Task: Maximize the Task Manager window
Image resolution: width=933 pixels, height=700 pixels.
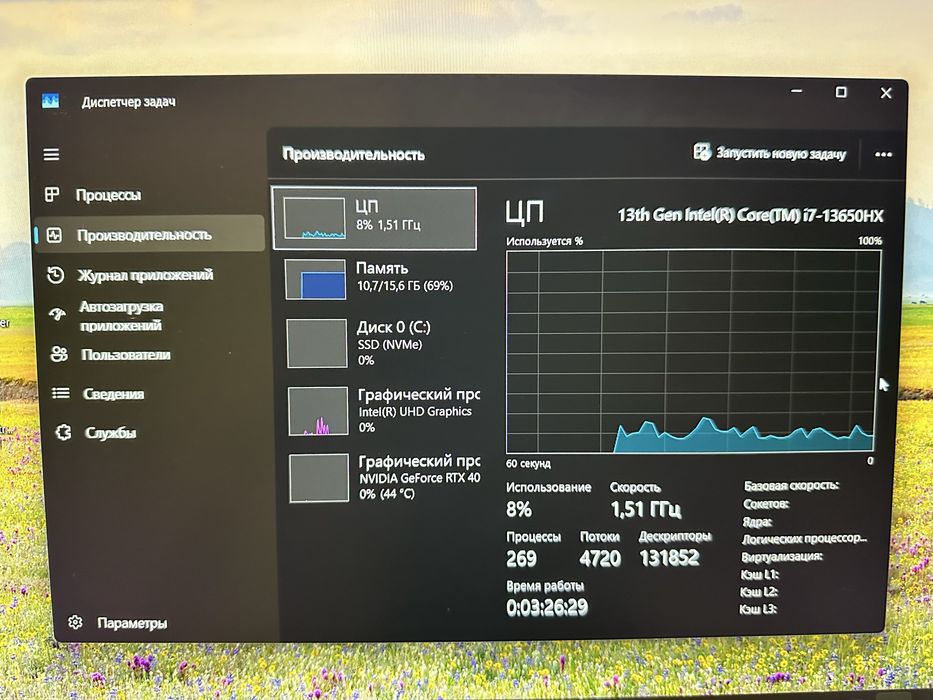Action: pyautogui.click(x=841, y=92)
